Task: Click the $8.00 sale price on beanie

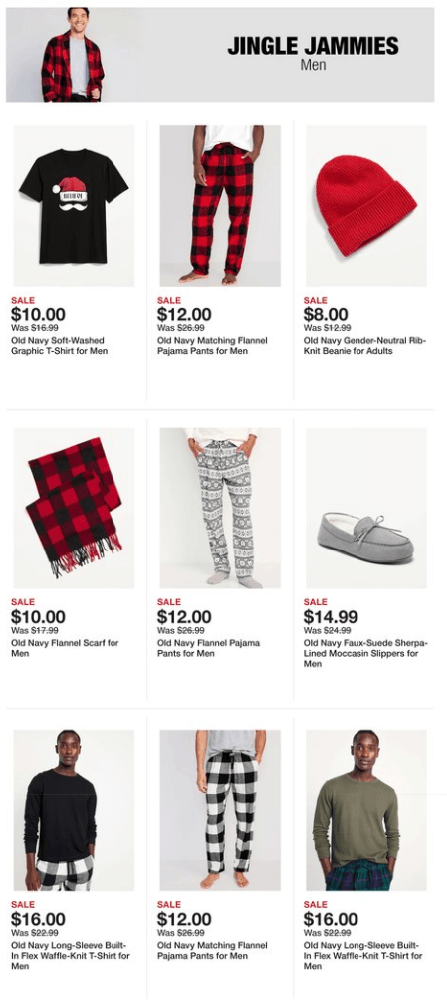Action: coord(326,314)
